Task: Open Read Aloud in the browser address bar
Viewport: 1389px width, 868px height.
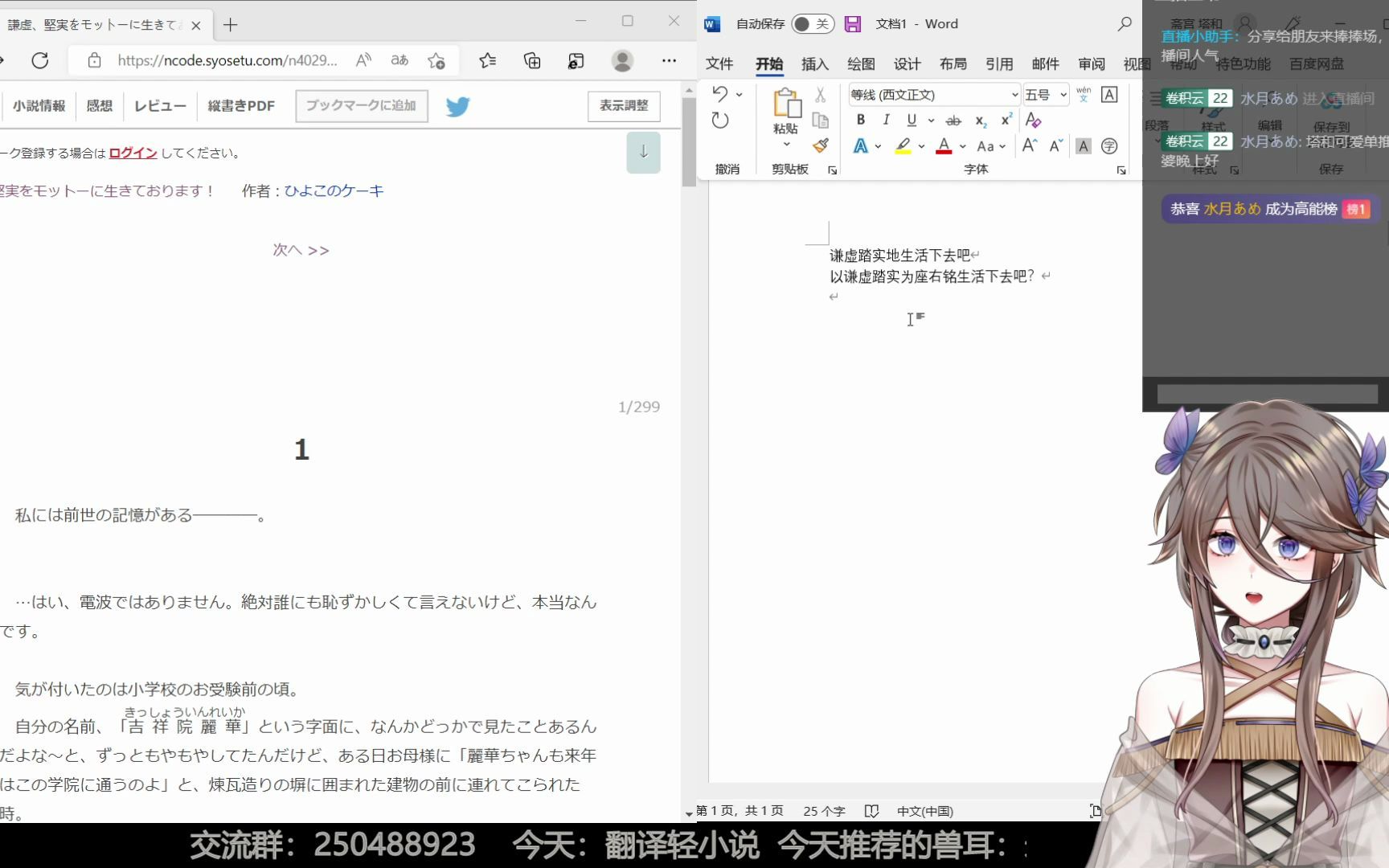Action: [x=363, y=60]
